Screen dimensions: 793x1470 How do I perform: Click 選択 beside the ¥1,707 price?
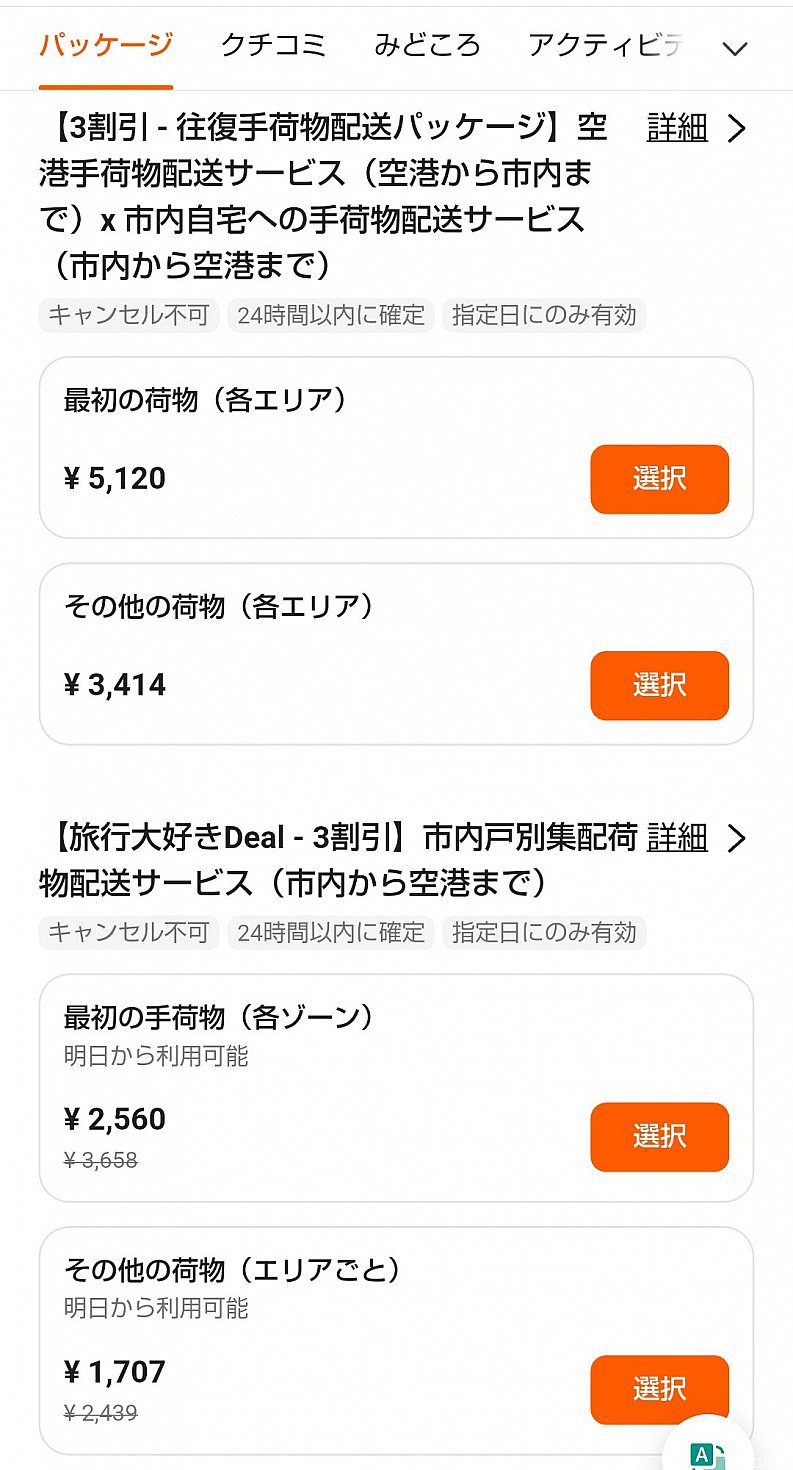(x=659, y=1389)
